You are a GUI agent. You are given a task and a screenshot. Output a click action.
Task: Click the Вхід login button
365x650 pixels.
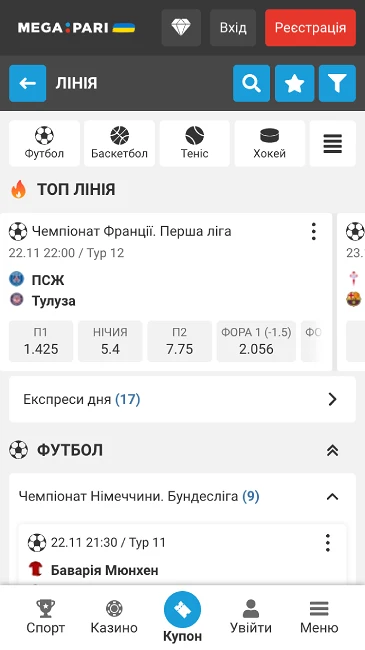tap(233, 28)
